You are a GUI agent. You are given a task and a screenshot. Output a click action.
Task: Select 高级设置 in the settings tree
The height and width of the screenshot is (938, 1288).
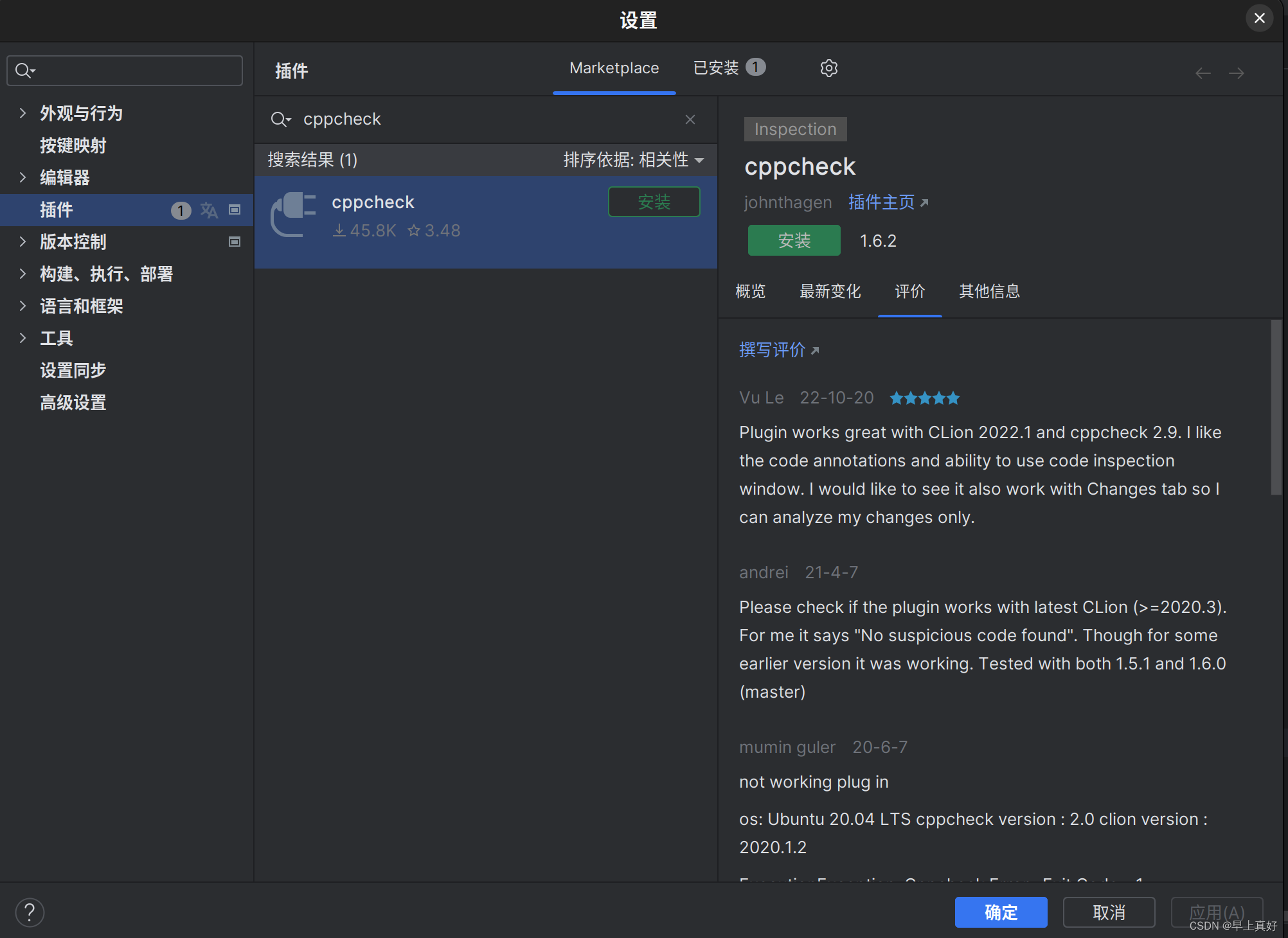pos(73,403)
